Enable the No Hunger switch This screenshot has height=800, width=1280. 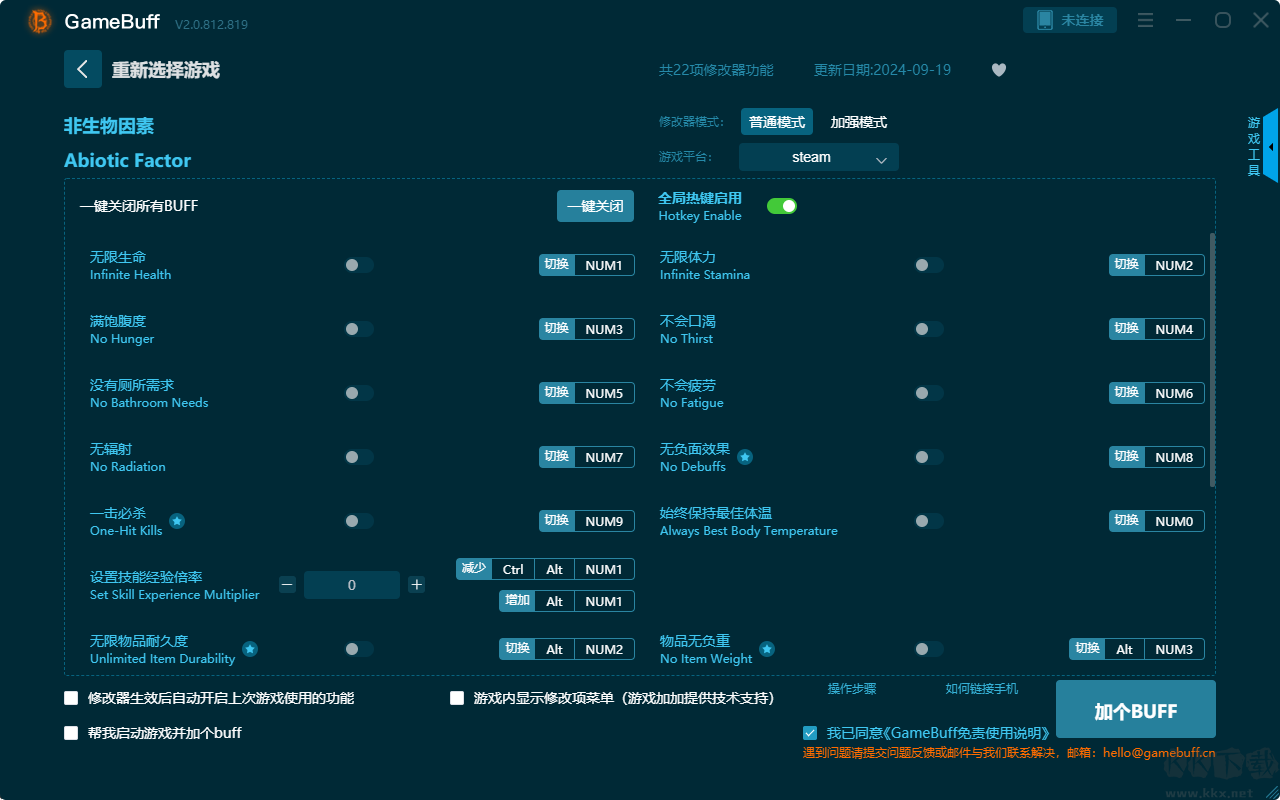tap(359, 329)
